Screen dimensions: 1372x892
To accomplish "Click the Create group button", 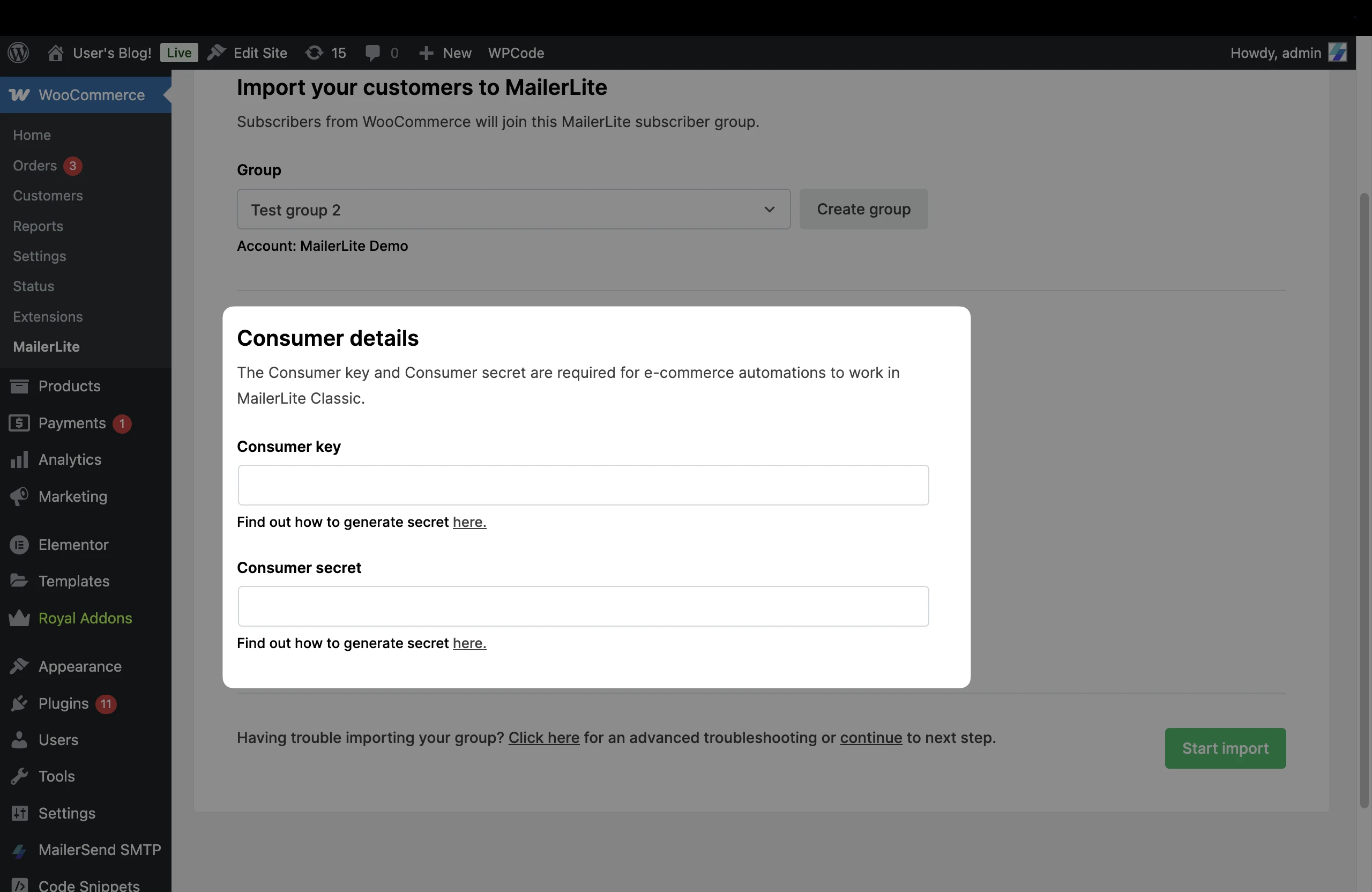I will (x=863, y=209).
